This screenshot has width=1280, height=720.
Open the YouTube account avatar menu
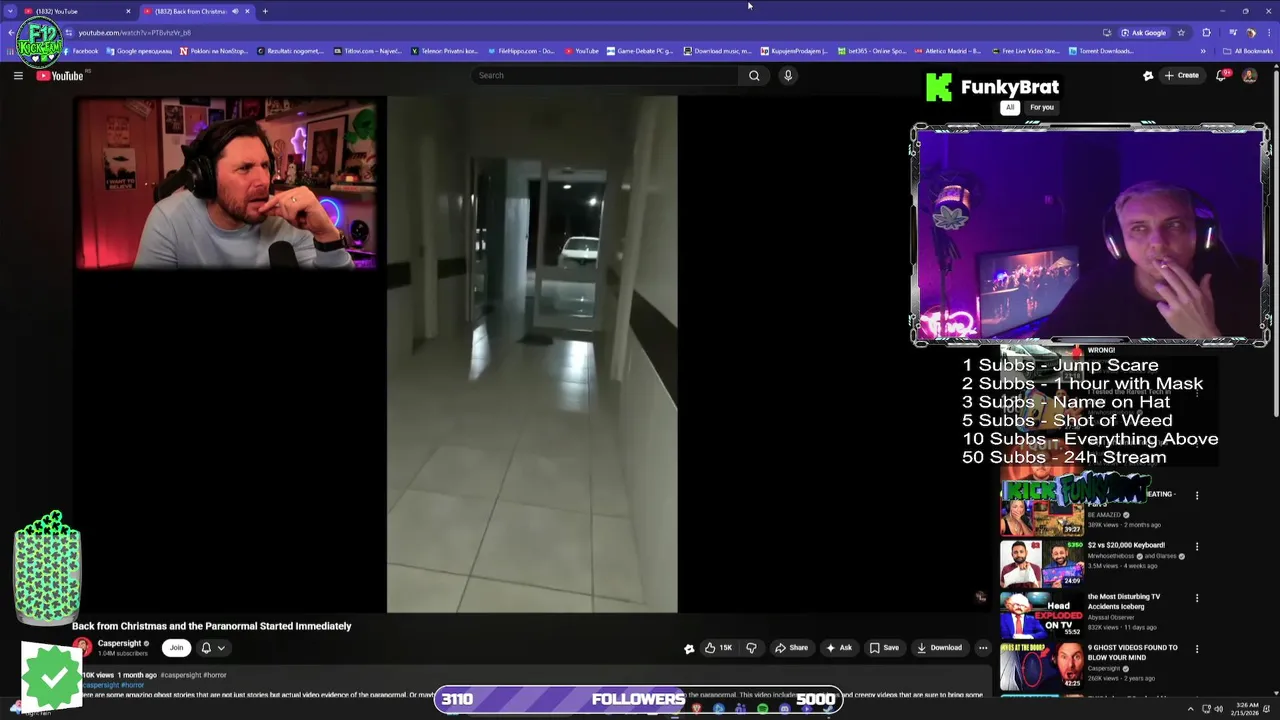1249,75
